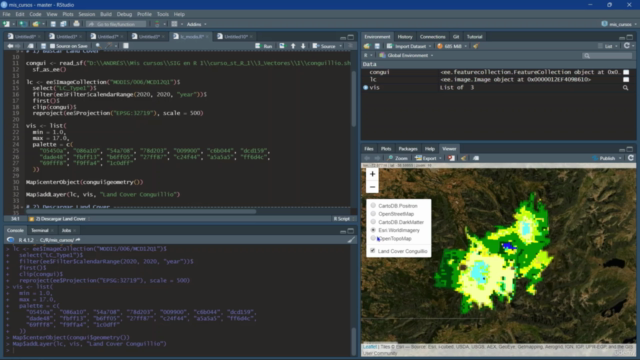This screenshot has width=640, height=360.
Task: Switch to the History tab
Action: 405,37
